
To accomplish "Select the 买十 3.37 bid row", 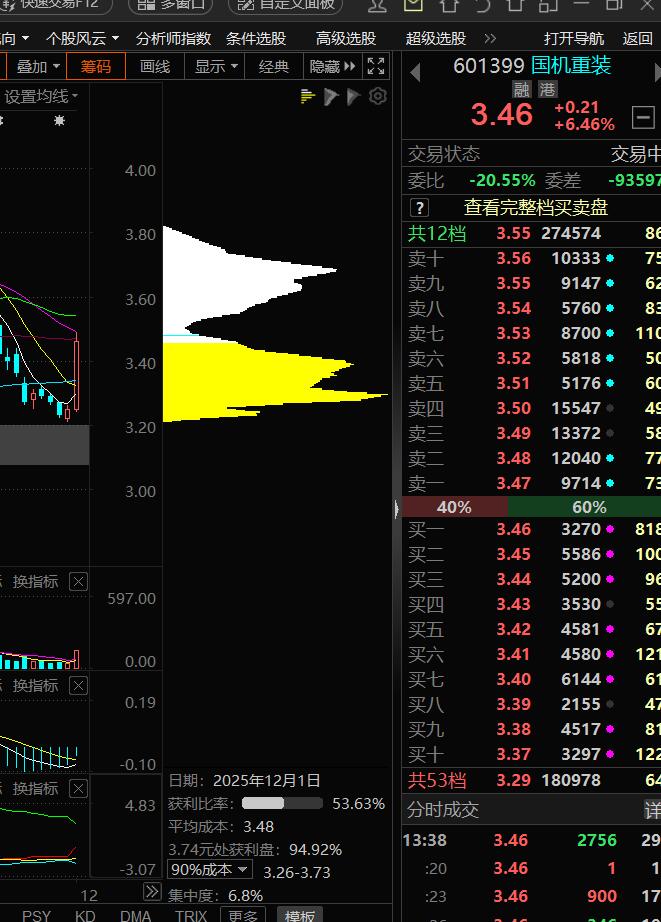I will click(x=532, y=754).
